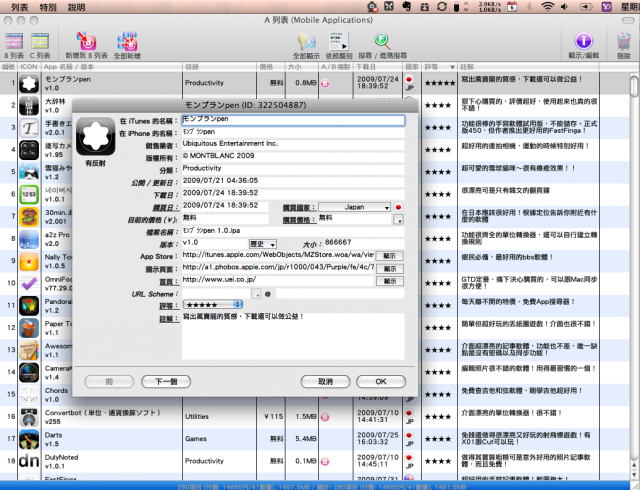This screenshot has height=490, width=640.
Task: Click the 價格 column header
Action: (271, 67)
